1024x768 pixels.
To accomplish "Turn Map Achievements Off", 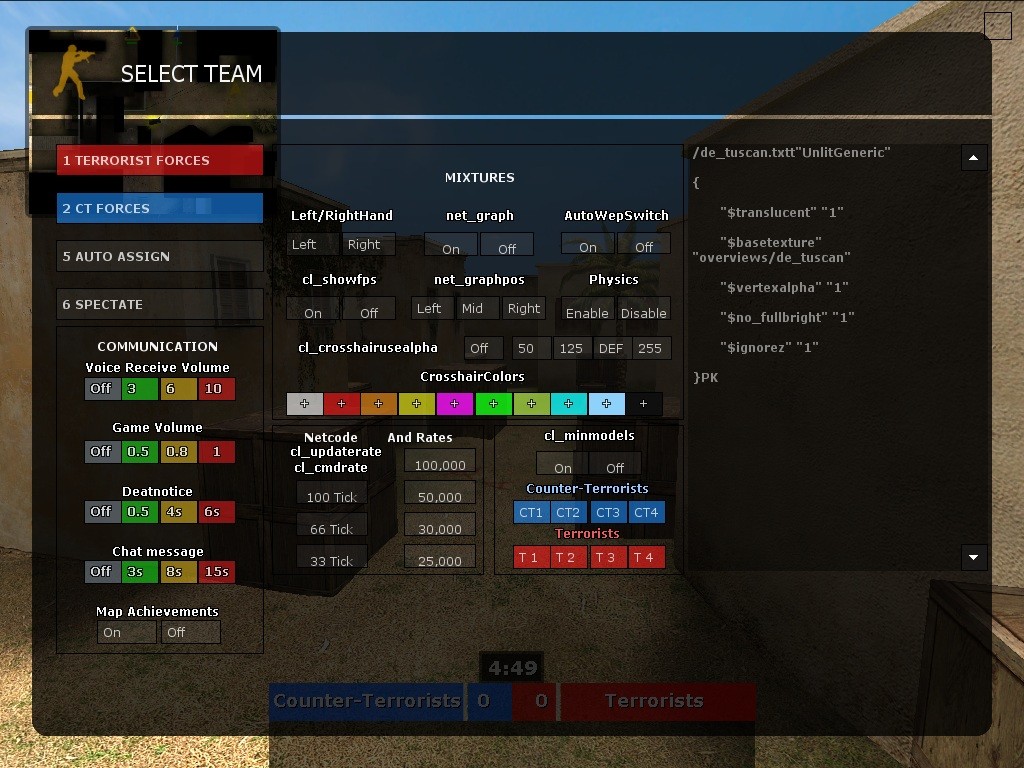I will coord(191,632).
